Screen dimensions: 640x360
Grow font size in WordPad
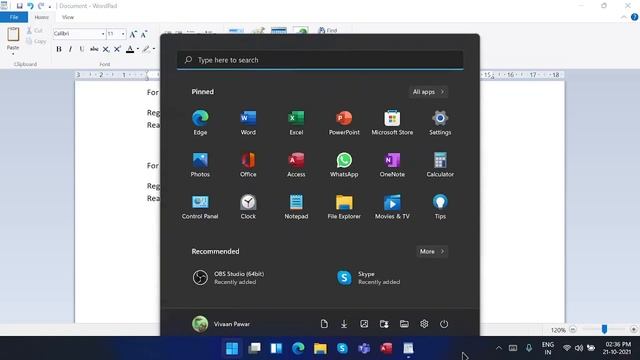click(x=133, y=34)
